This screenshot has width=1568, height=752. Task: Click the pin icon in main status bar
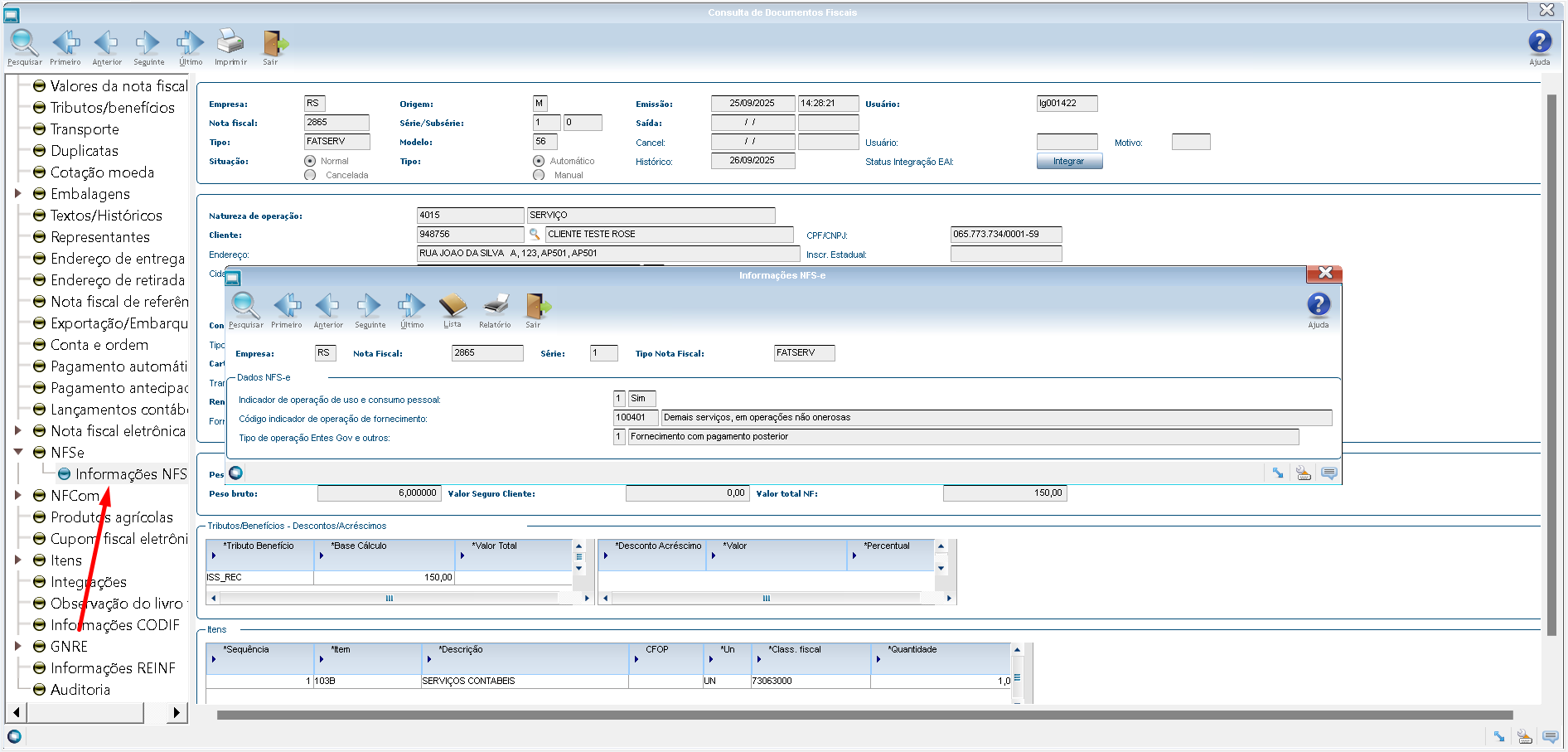[1499, 736]
